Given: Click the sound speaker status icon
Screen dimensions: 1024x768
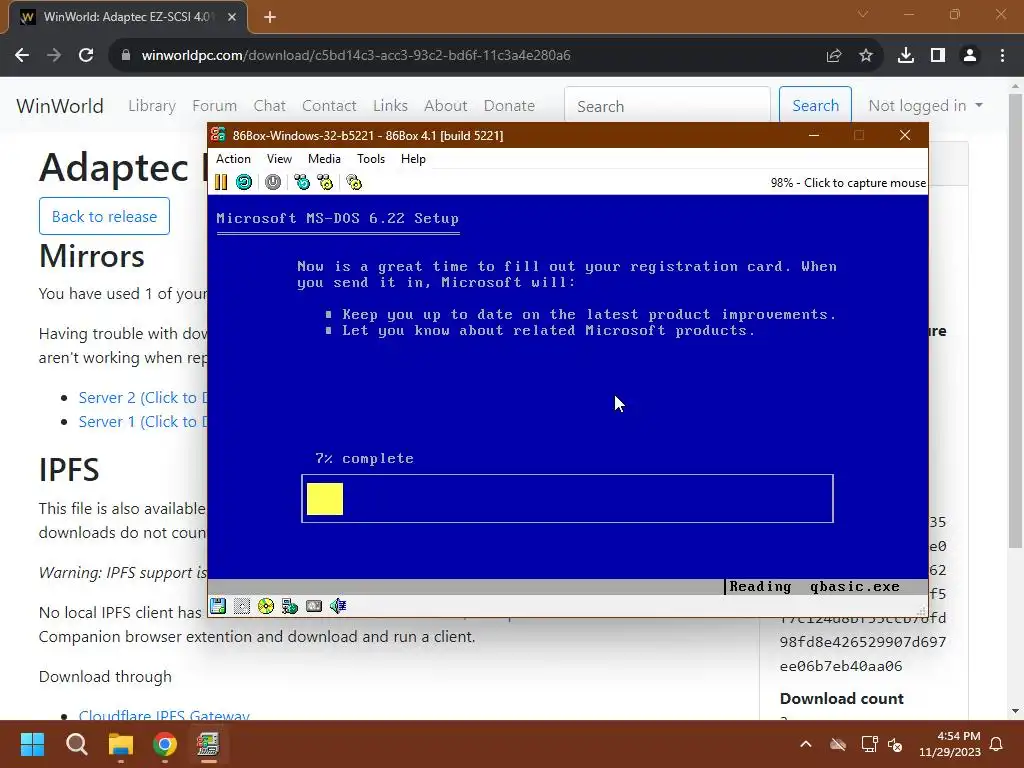Looking at the screenshot, I should click(338, 606).
